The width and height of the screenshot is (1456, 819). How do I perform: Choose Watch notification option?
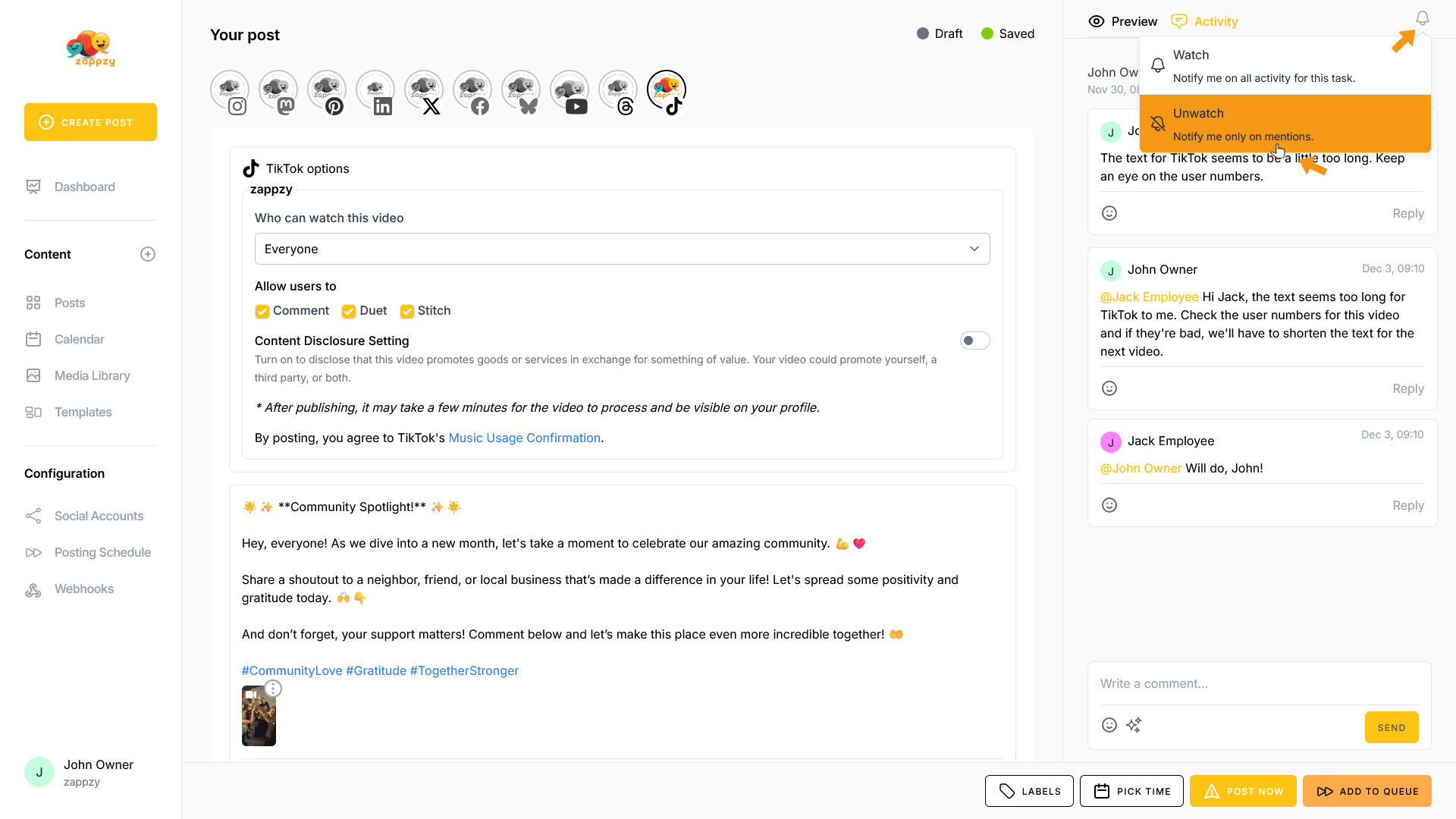(1285, 65)
